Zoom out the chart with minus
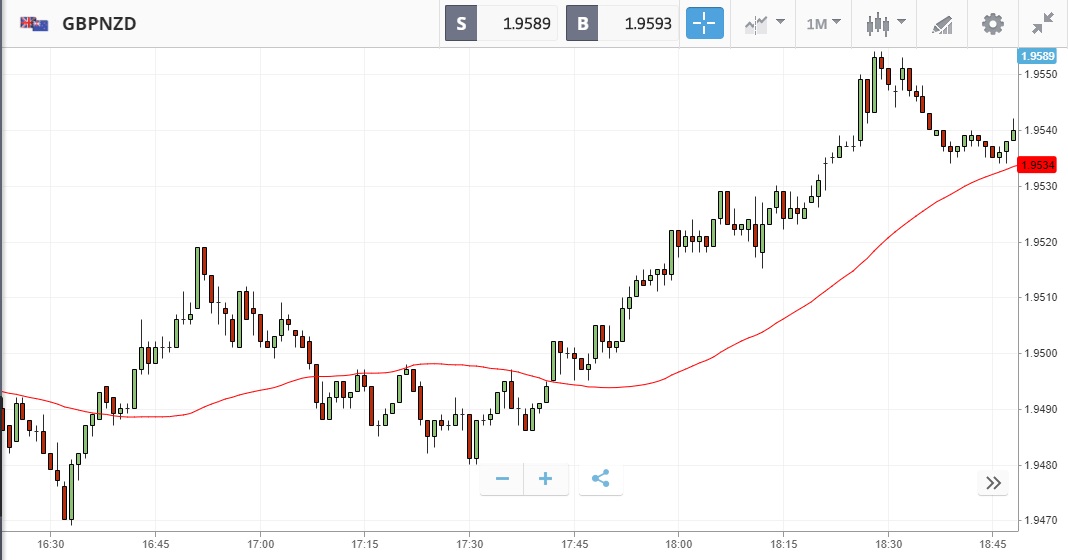1068x560 pixels. [x=502, y=480]
